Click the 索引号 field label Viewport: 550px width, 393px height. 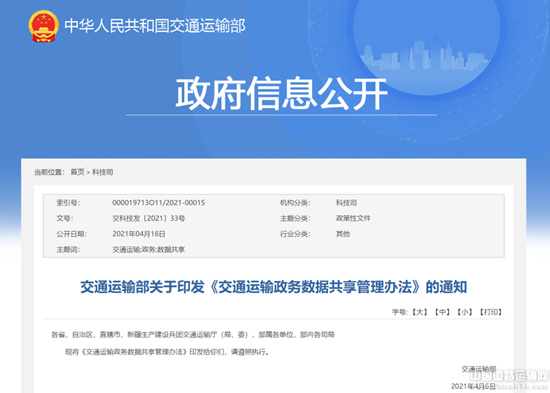coord(68,202)
